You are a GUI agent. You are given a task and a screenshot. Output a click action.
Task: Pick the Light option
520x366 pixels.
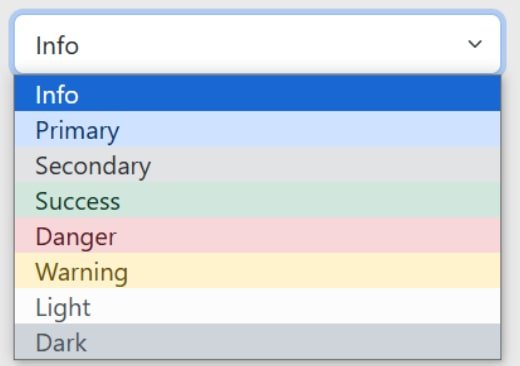pos(257,306)
